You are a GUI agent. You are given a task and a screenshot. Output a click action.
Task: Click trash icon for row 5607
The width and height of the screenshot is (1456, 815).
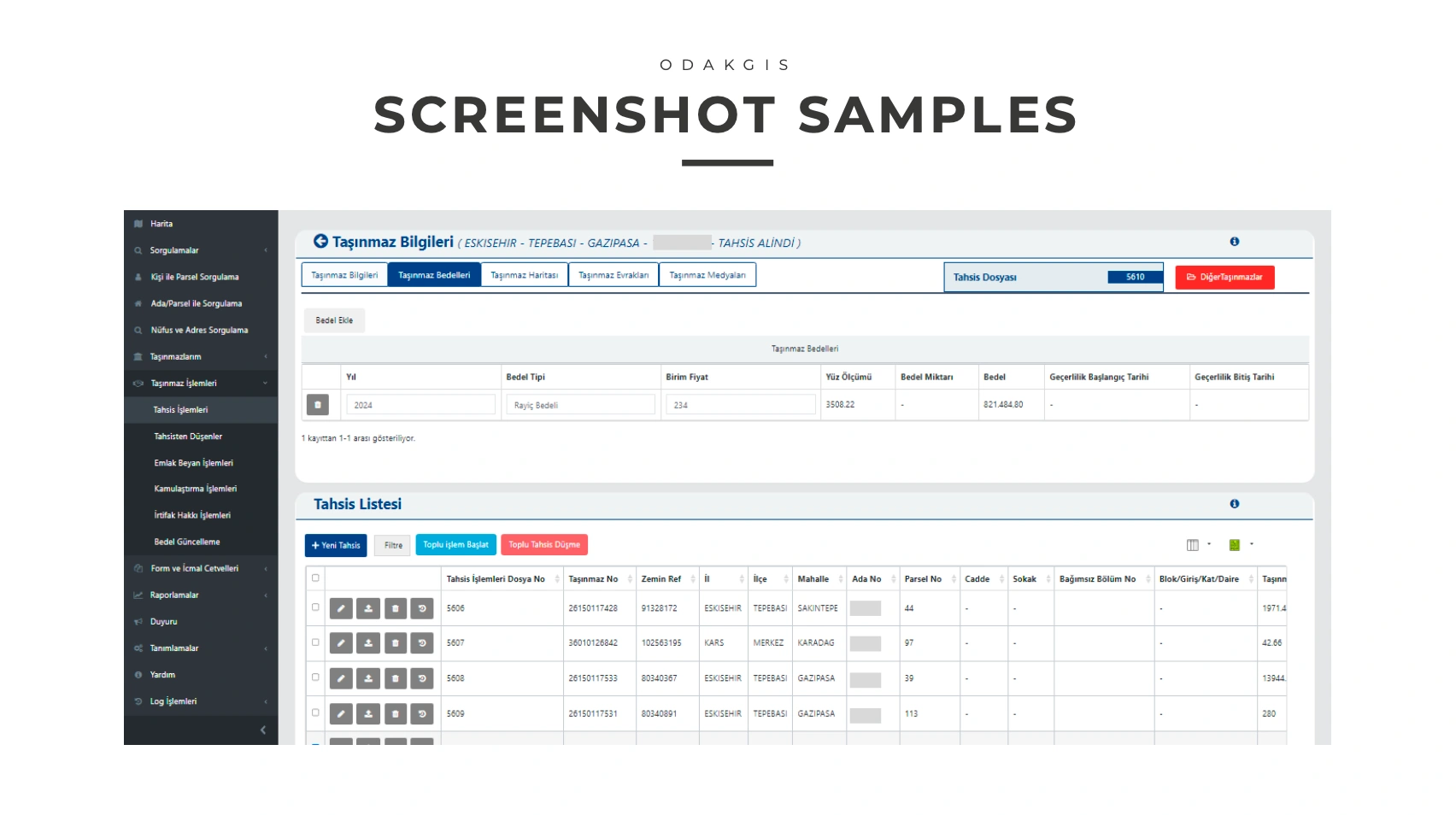[396, 642]
